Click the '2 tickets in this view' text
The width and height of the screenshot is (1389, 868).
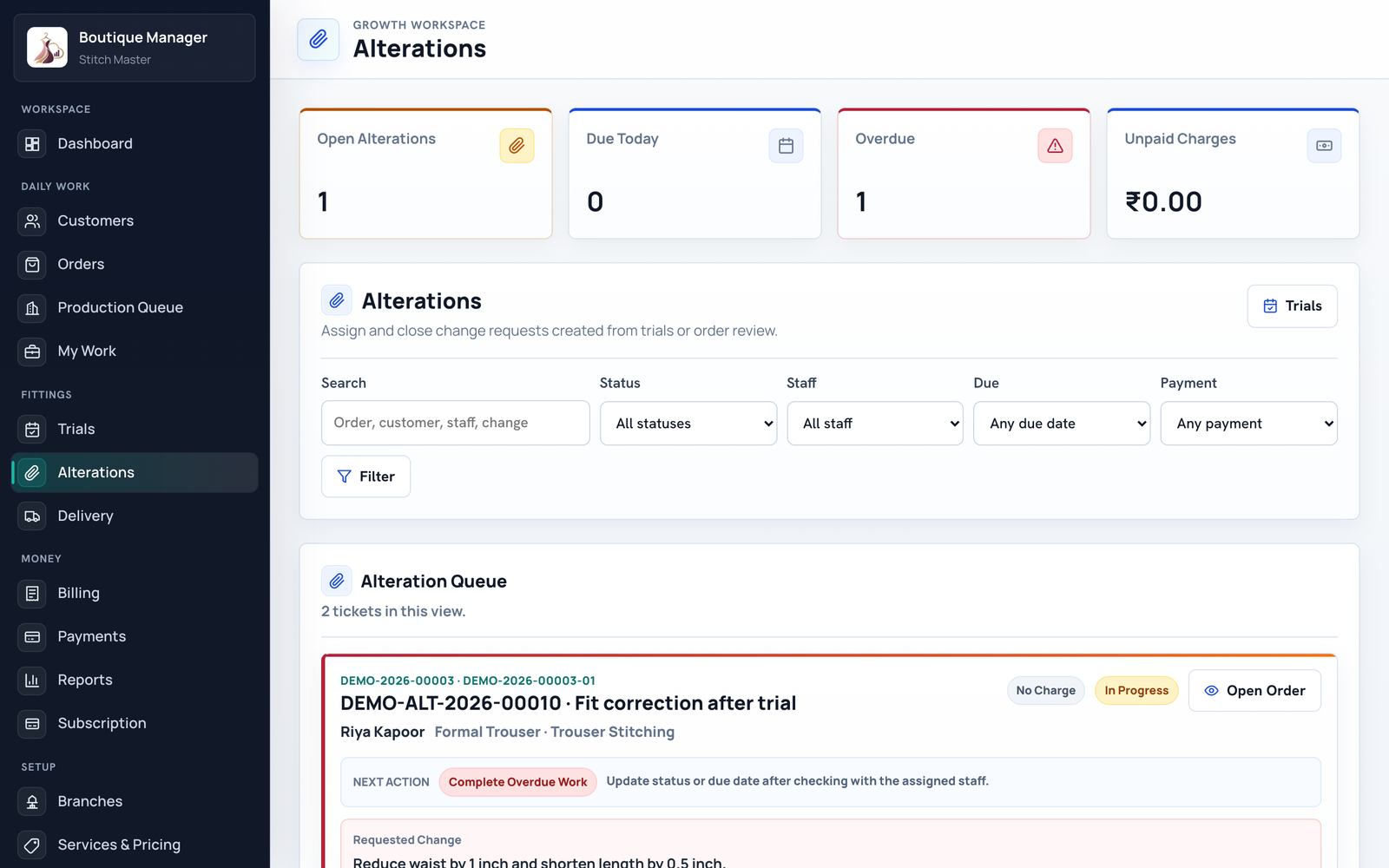pos(393,611)
